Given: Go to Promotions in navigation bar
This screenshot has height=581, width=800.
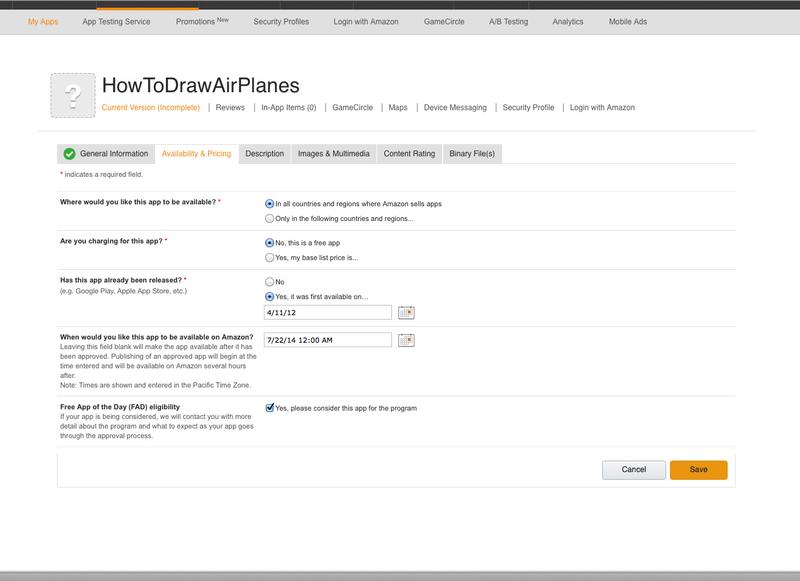Looking at the screenshot, I should point(202,21).
